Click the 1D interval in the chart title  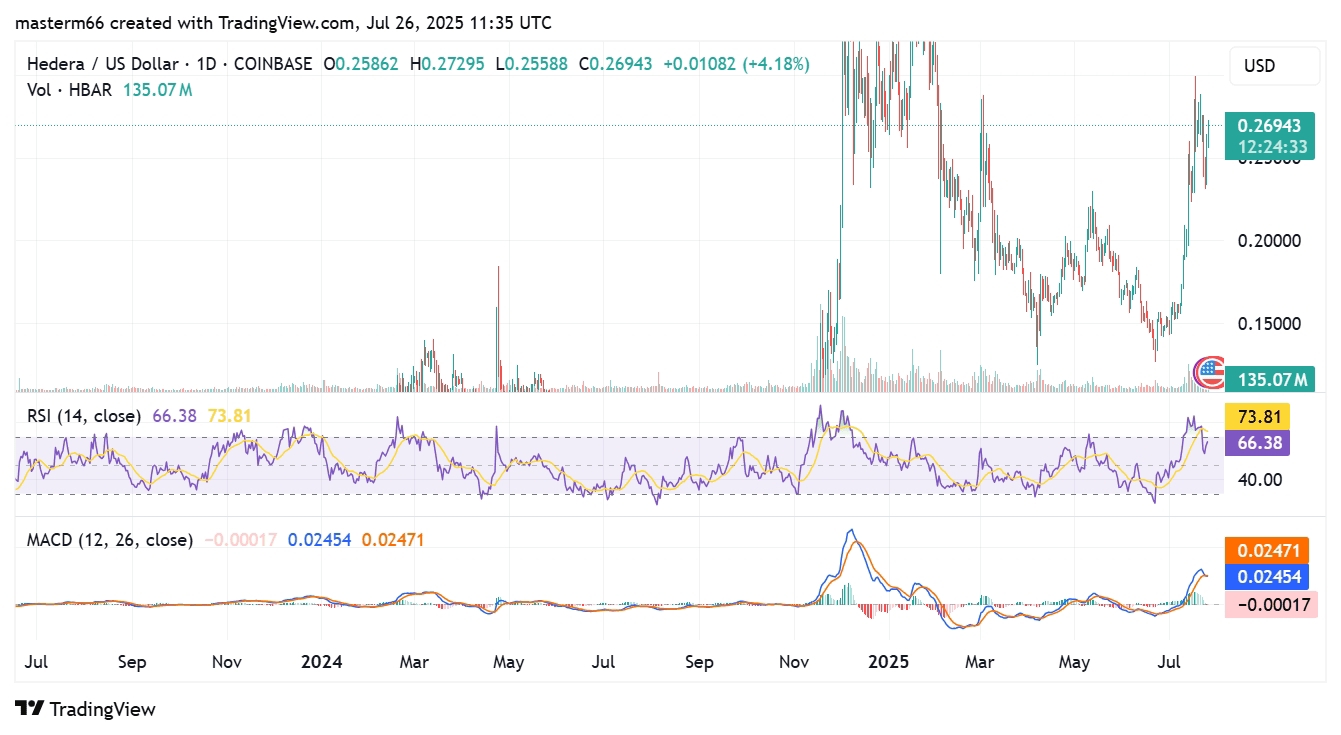click(x=207, y=64)
